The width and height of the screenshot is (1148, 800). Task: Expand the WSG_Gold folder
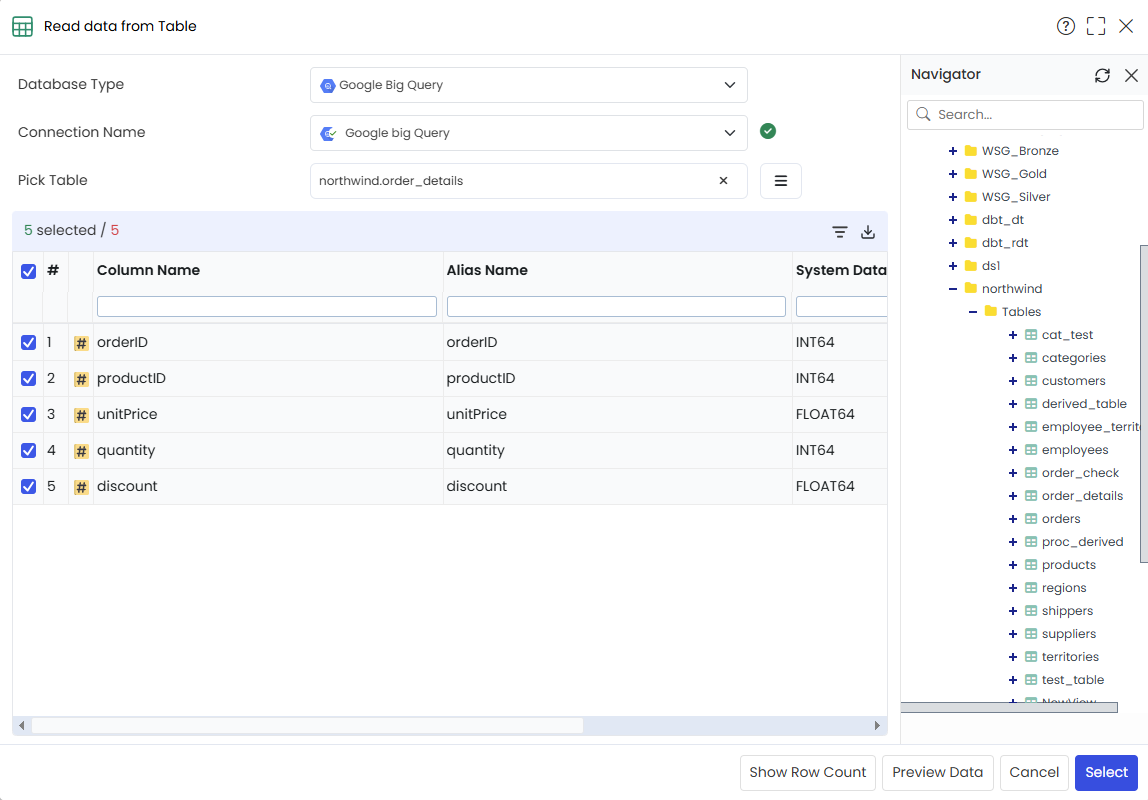pyautogui.click(x=953, y=174)
